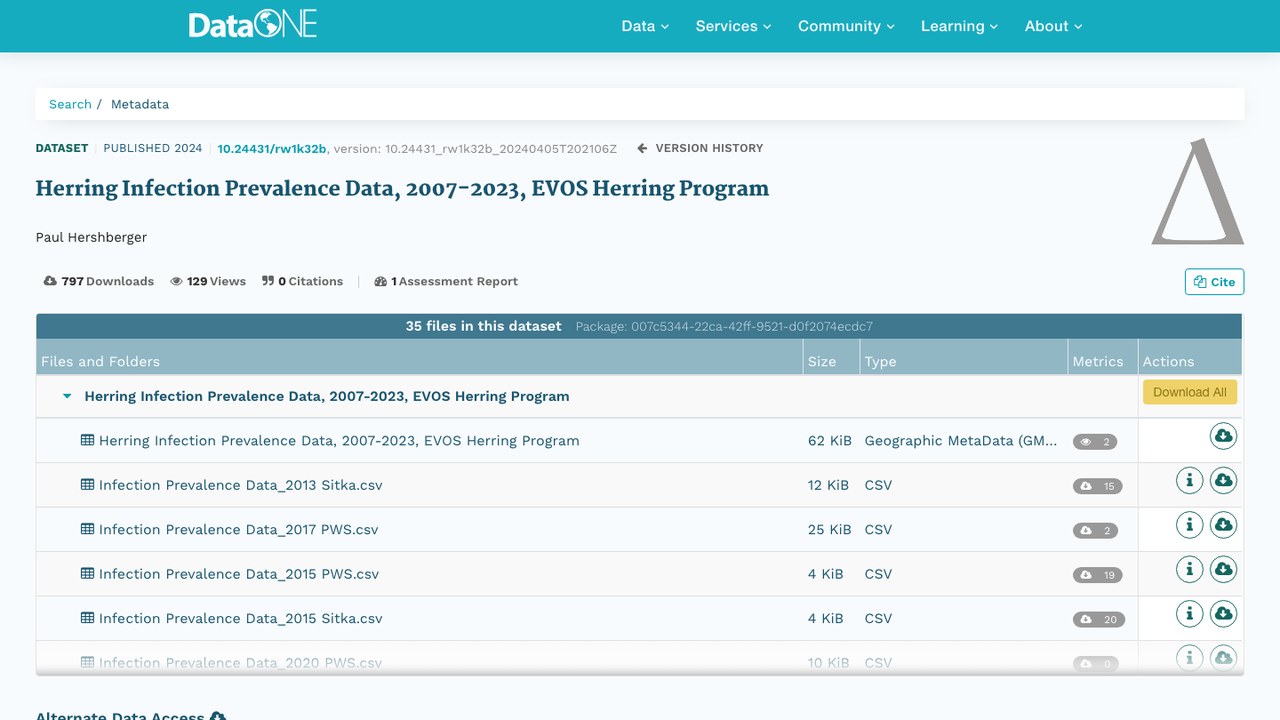The height and width of the screenshot is (720, 1280).
Task: Click the download metric badge showing 19
Action: [1097, 575]
